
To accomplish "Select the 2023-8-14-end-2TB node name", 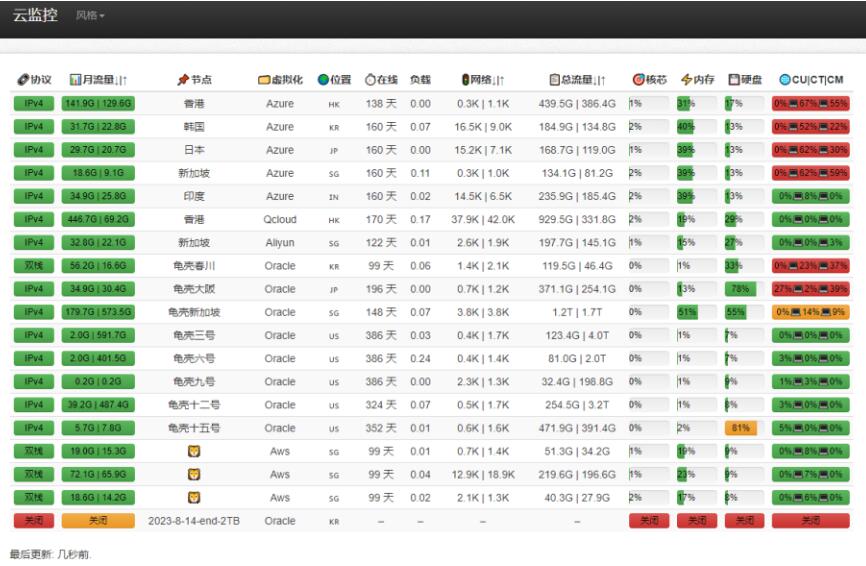I will (x=194, y=521).
